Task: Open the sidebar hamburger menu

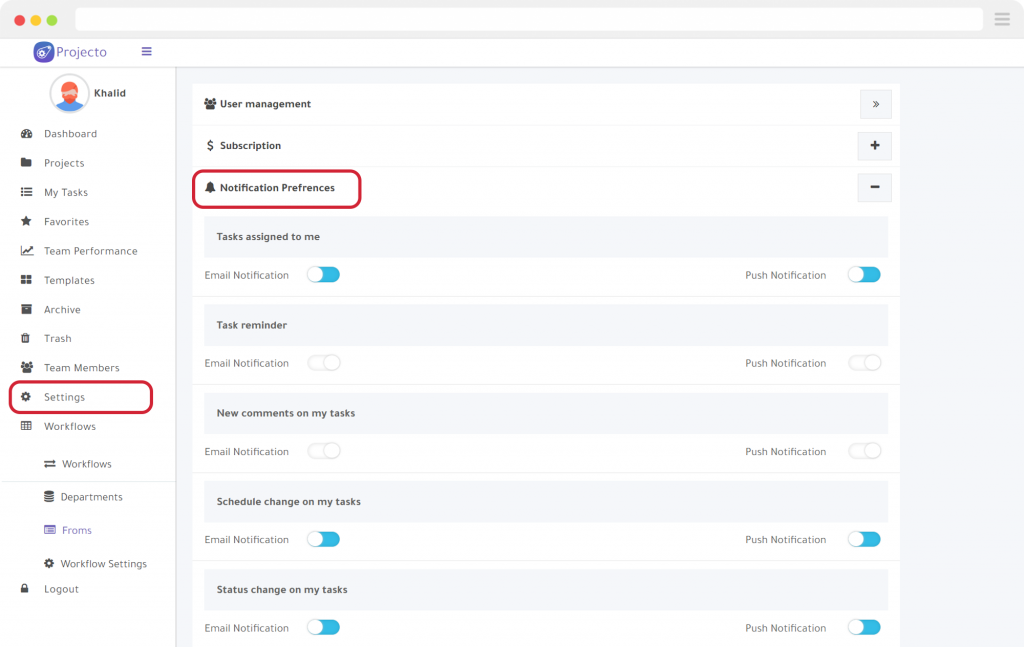Action: [x=146, y=51]
